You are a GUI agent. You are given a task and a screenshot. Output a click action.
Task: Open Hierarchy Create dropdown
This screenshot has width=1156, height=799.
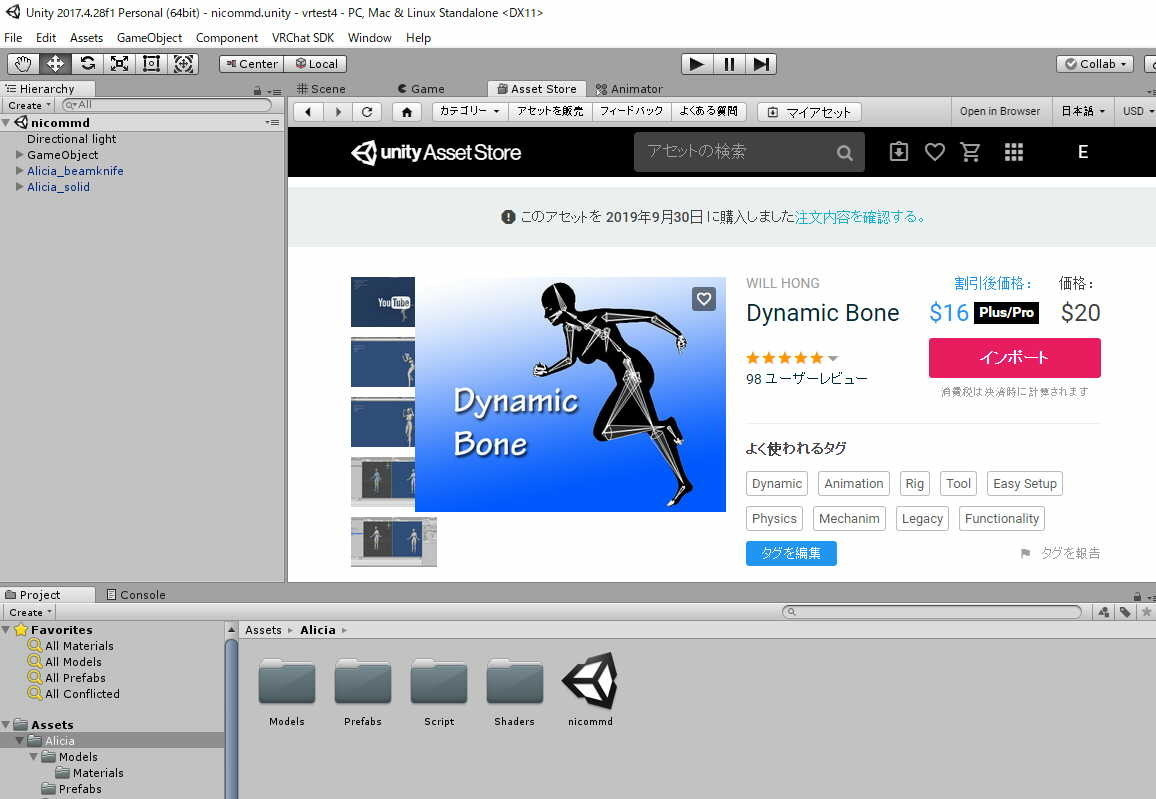tap(29, 105)
